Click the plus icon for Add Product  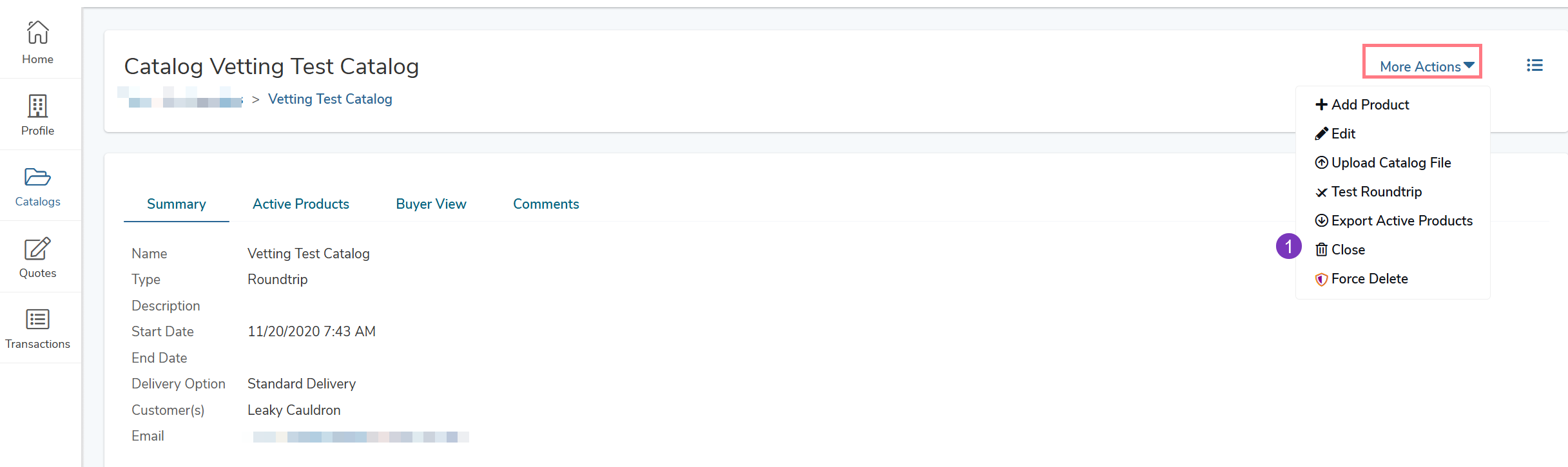(x=1321, y=105)
